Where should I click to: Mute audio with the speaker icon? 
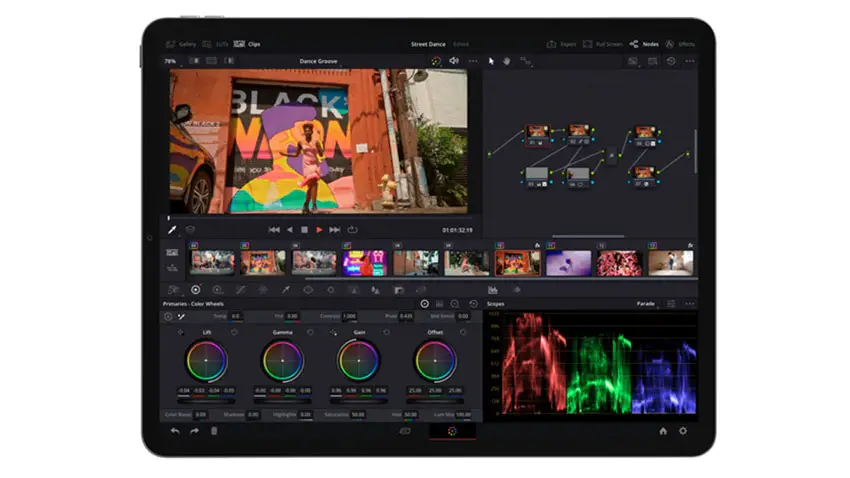(x=454, y=61)
